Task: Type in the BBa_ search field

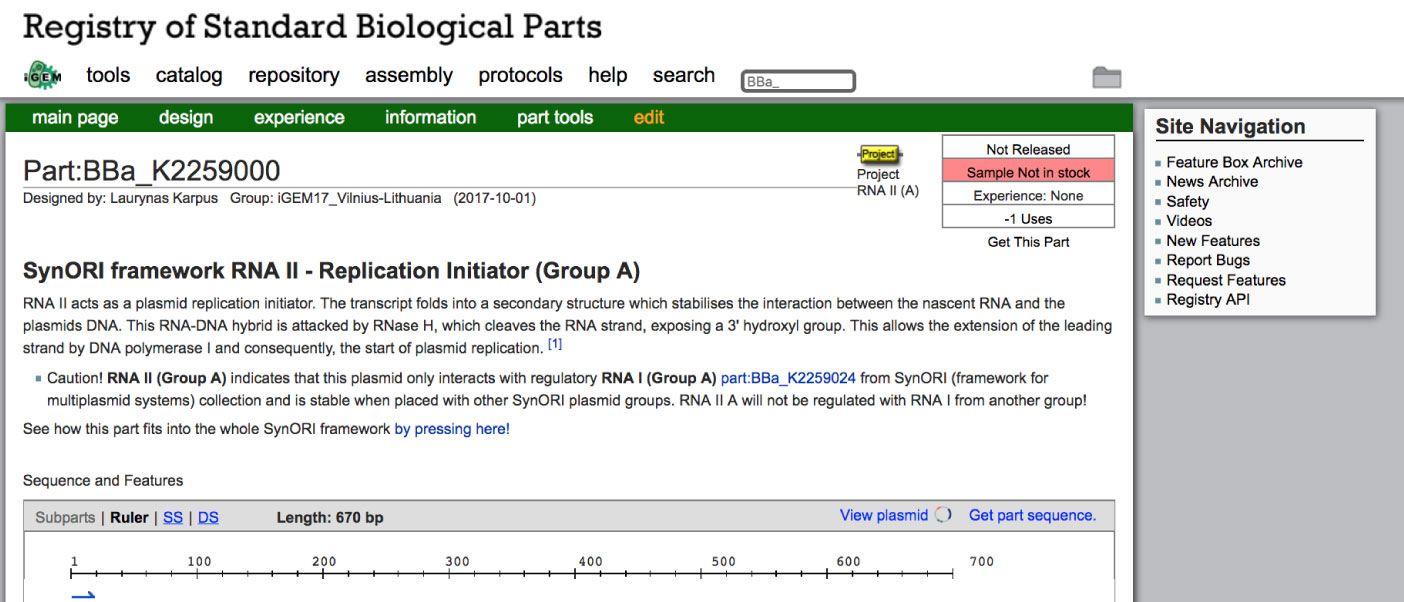Action: click(798, 82)
